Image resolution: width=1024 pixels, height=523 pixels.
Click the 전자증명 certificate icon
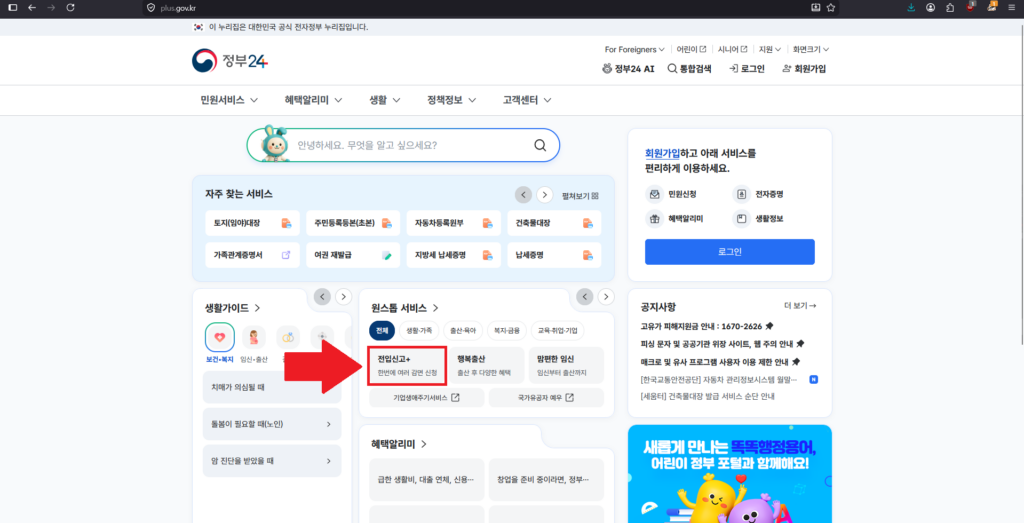click(741, 195)
